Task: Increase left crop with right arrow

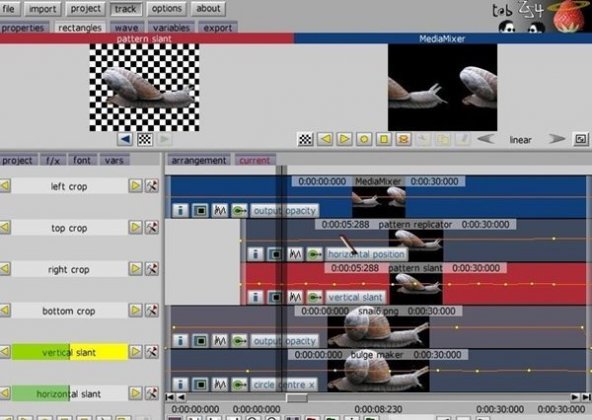Action: click(136, 186)
